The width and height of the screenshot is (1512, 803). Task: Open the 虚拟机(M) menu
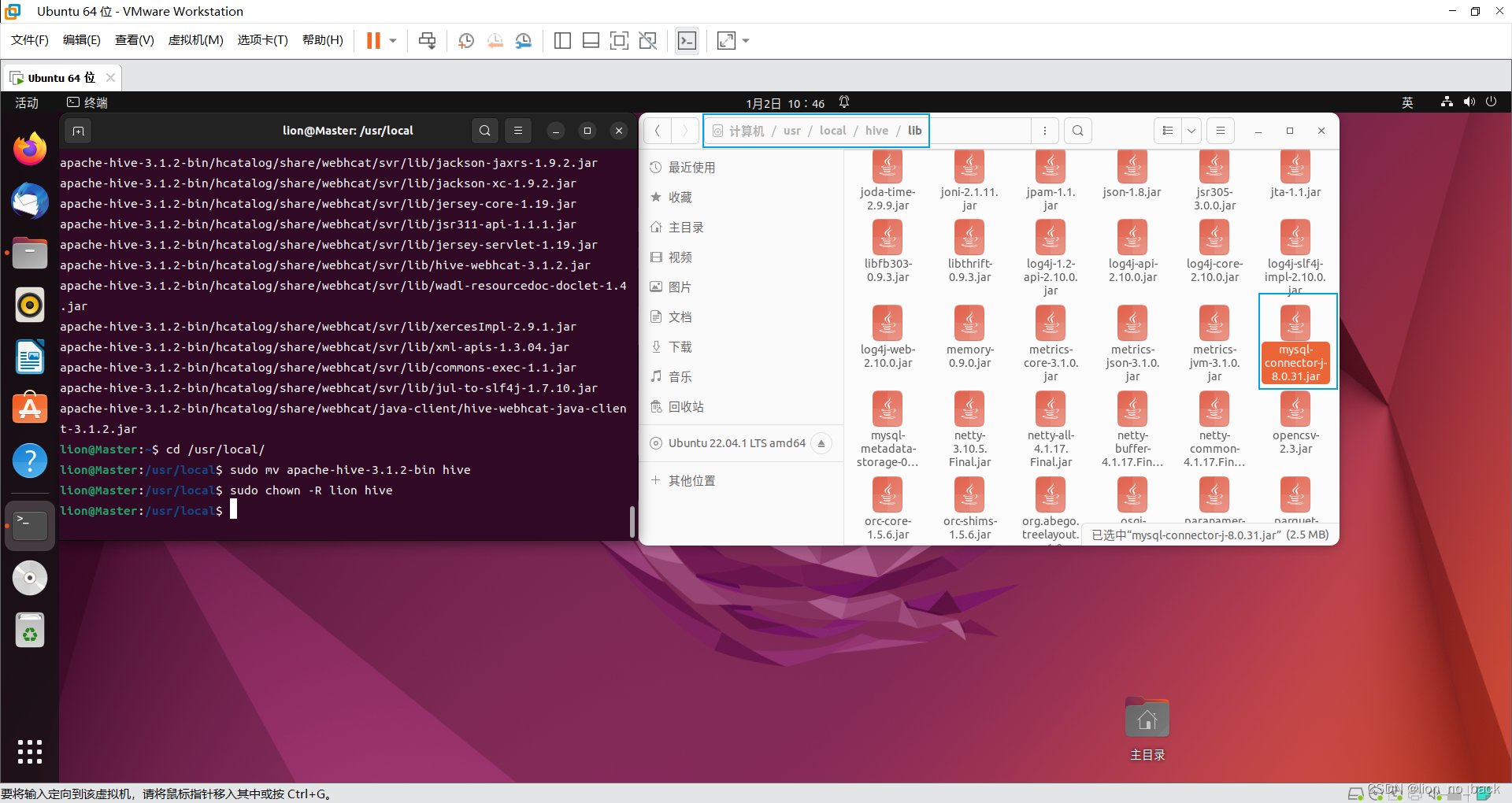pos(196,40)
